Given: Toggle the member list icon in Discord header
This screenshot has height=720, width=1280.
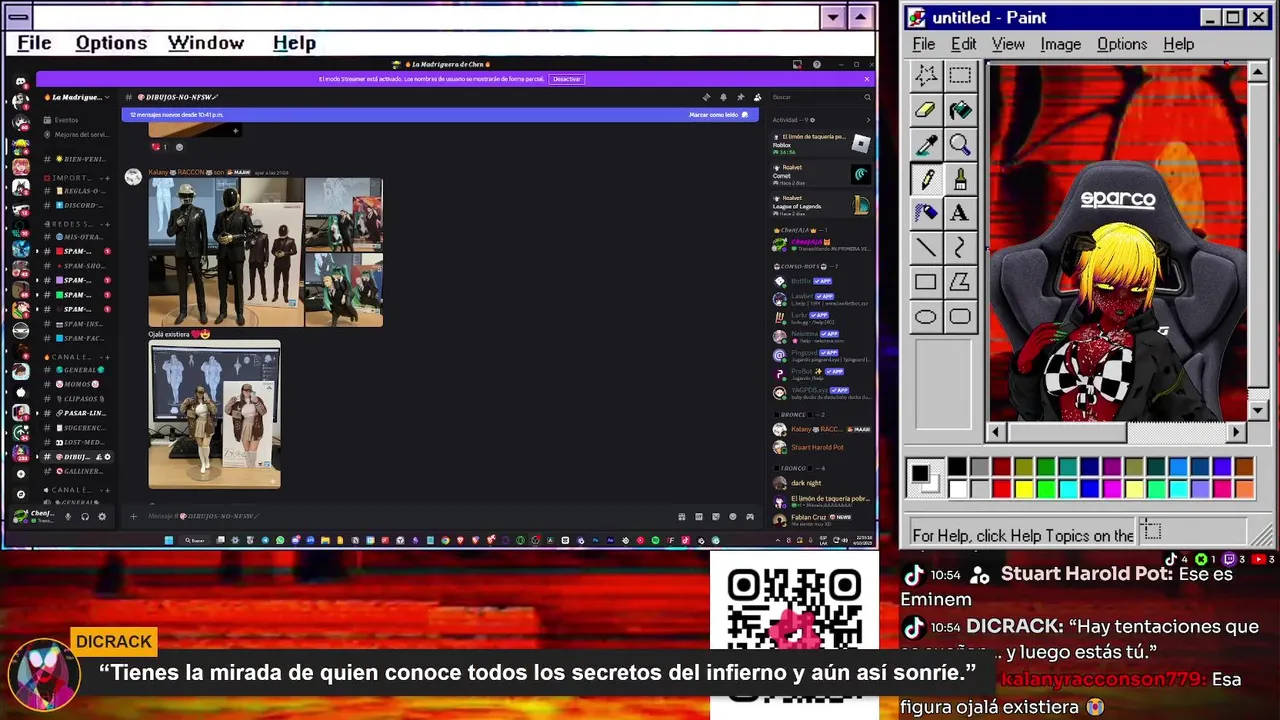Looking at the screenshot, I should tap(757, 97).
